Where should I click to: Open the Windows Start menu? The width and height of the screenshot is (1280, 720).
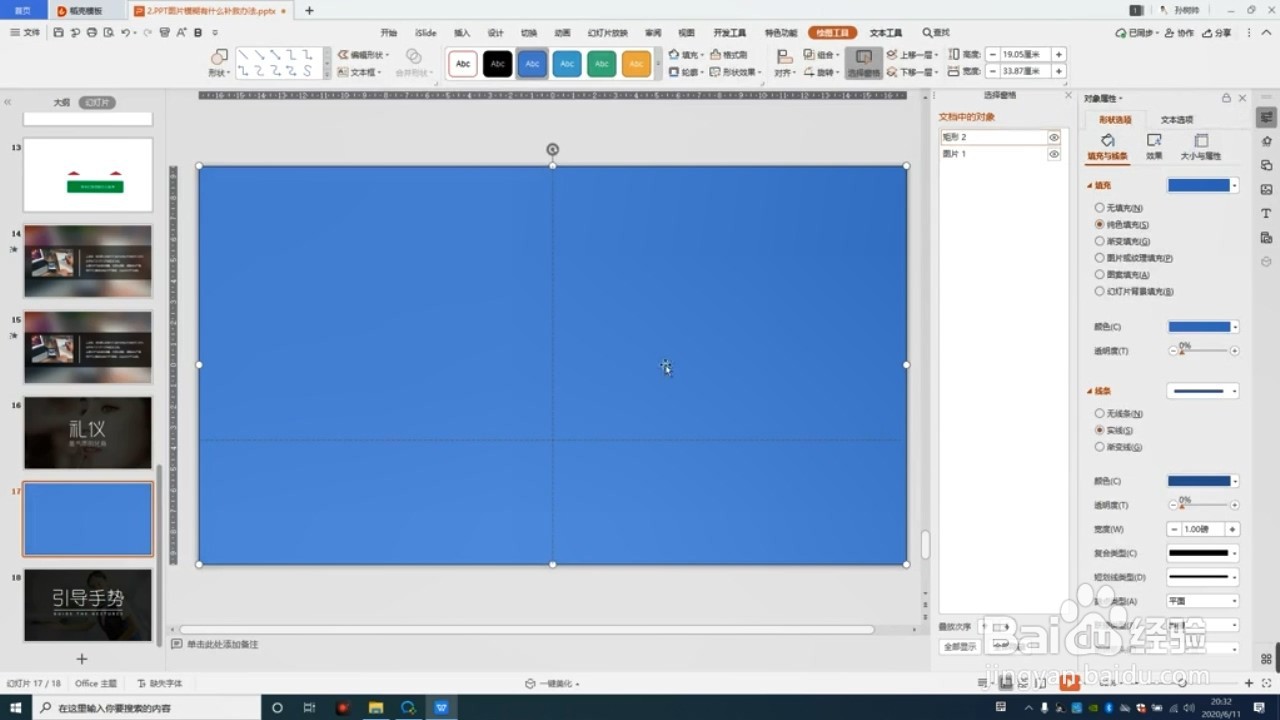[16, 708]
